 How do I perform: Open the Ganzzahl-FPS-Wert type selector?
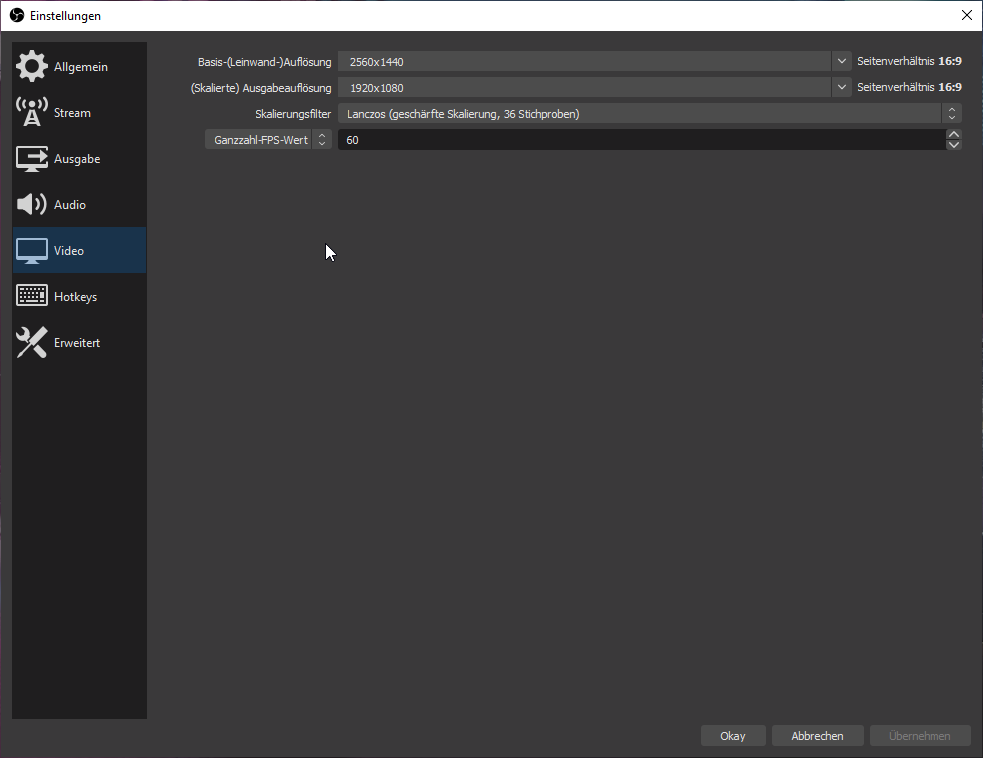(268, 139)
